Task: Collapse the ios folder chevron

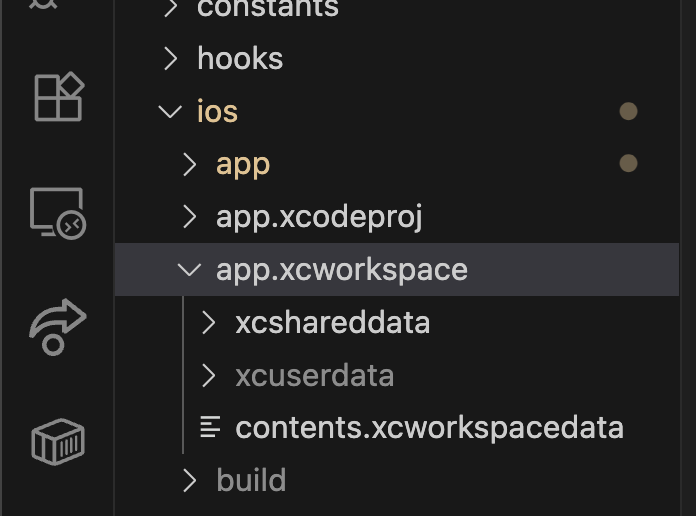Action: 170,111
